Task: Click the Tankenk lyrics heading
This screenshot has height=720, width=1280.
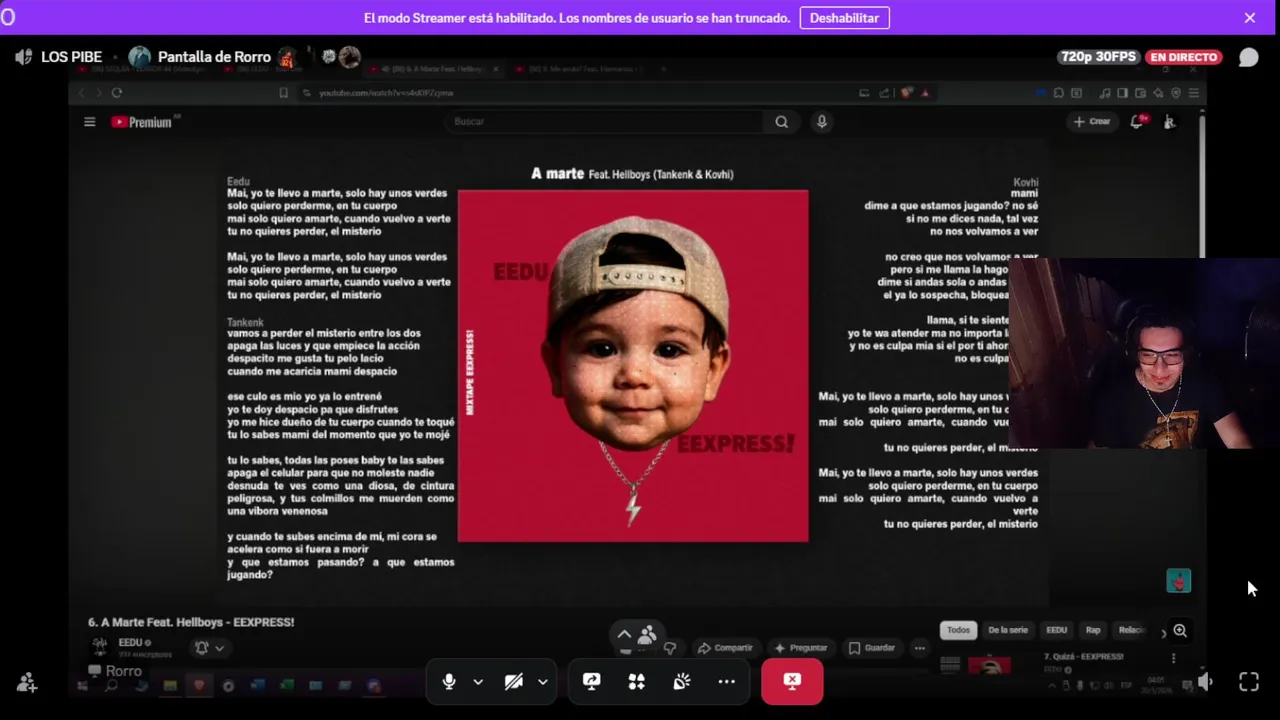Action: click(245, 322)
